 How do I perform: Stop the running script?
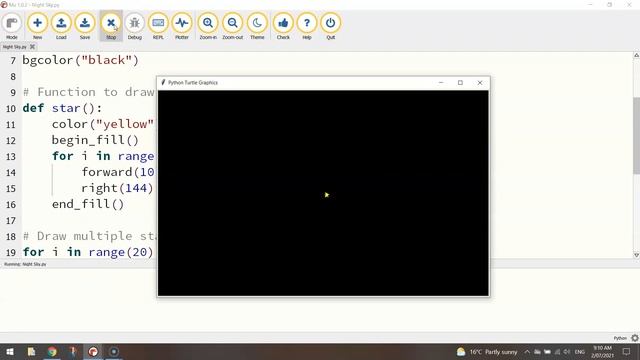point(111,26)
